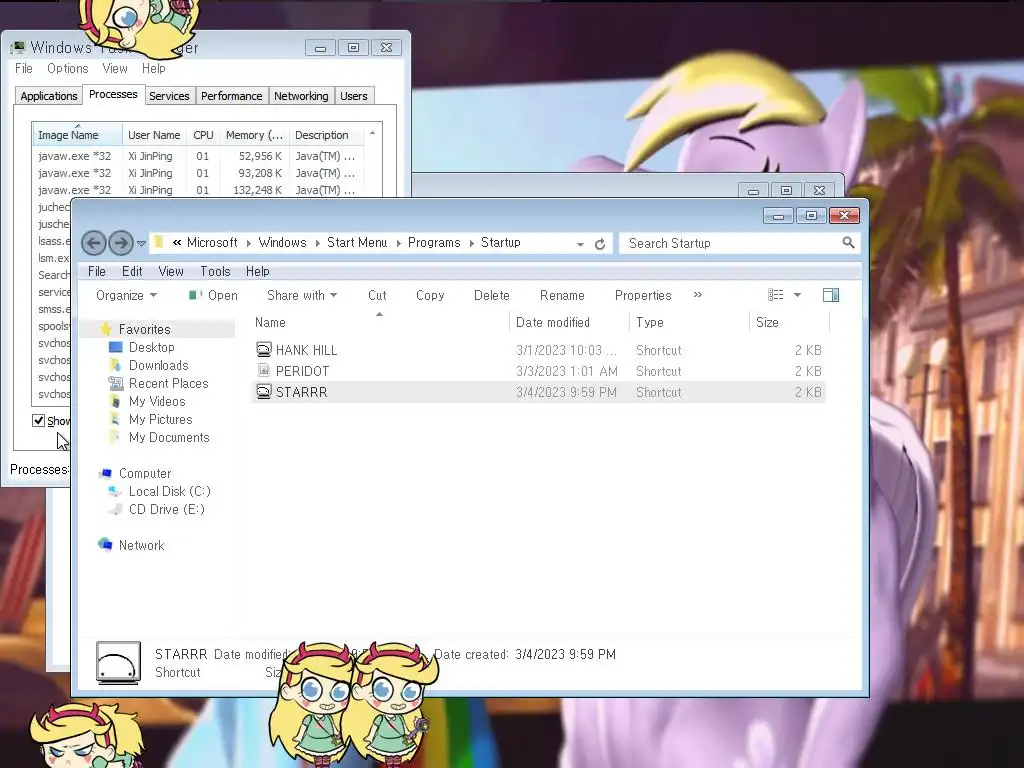Select the HANK HILL shortcut icon
The image size is (1024, 768).
[263, 349]
